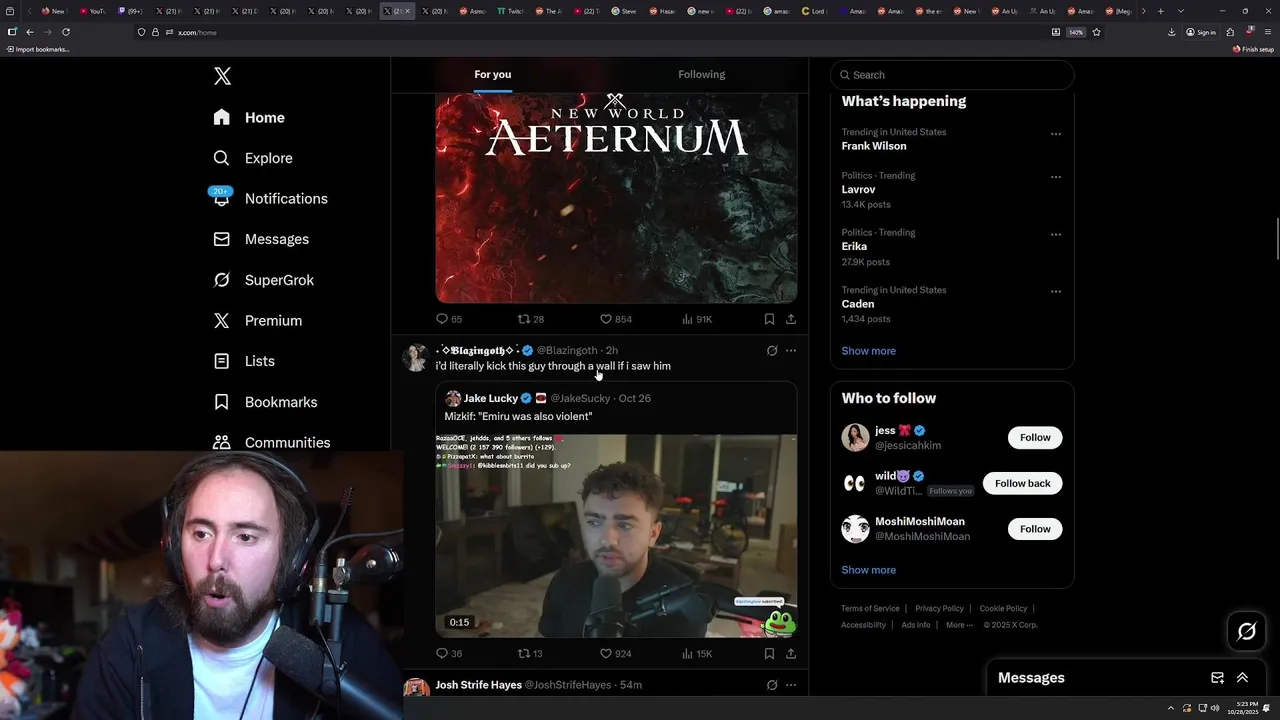Open more options for Erika trend

(1056, 234)
